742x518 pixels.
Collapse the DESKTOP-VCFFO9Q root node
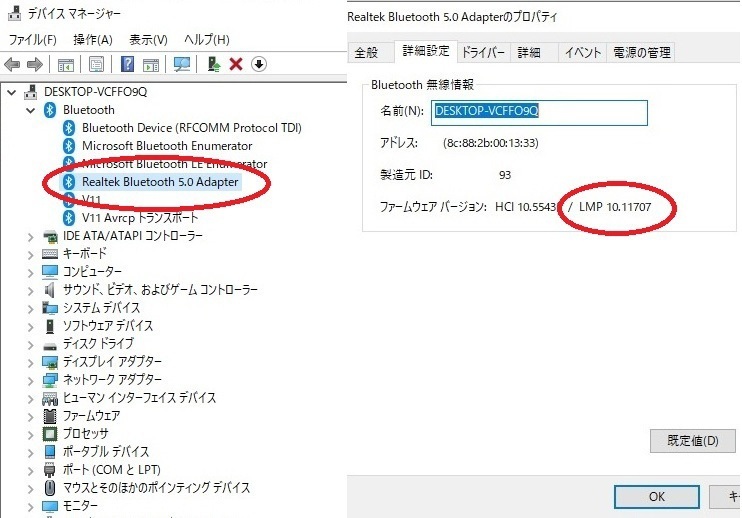(12, 92)
